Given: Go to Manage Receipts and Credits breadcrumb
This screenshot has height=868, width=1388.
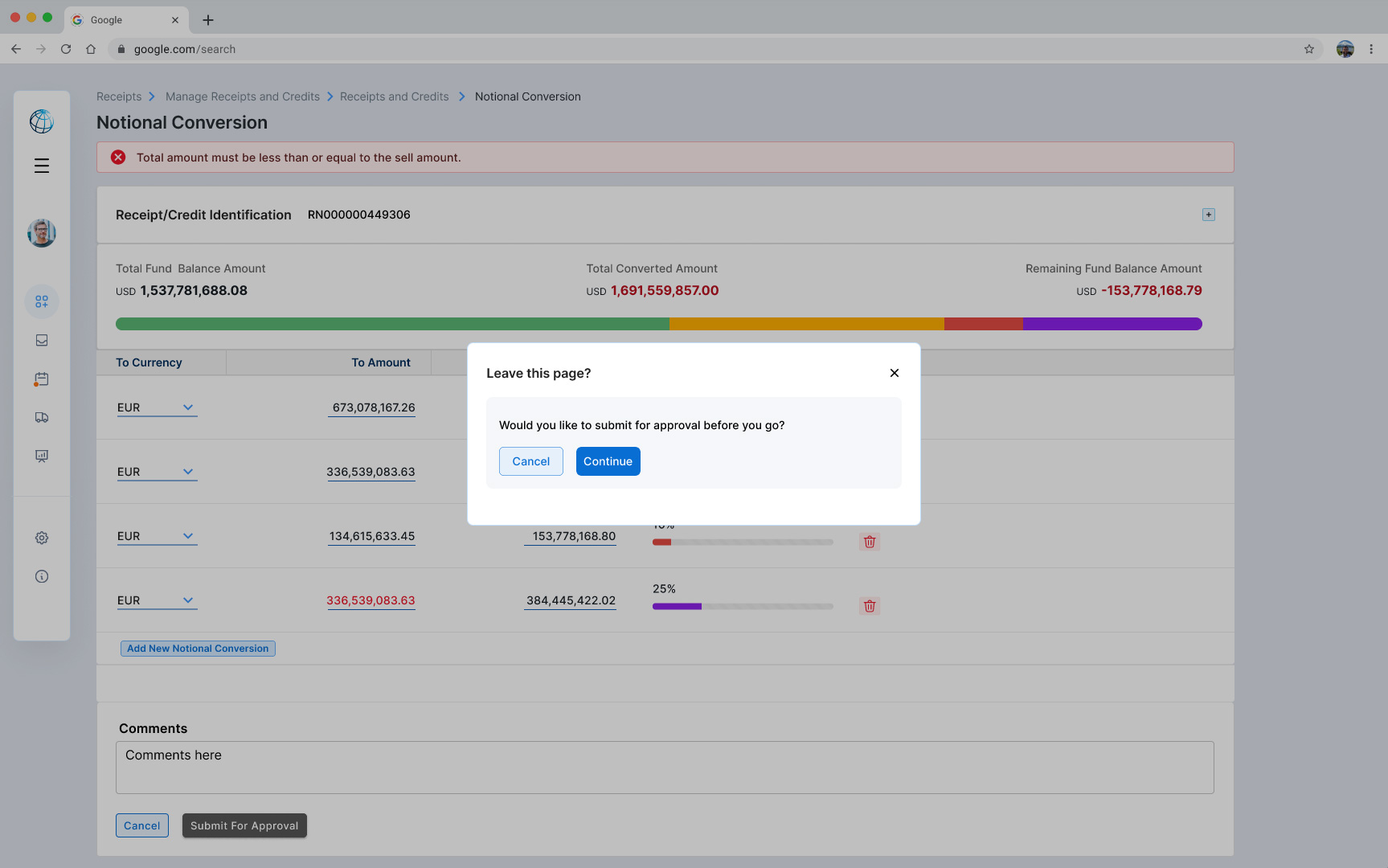Looking at the screenshot, I should click(x=242, y=96).
